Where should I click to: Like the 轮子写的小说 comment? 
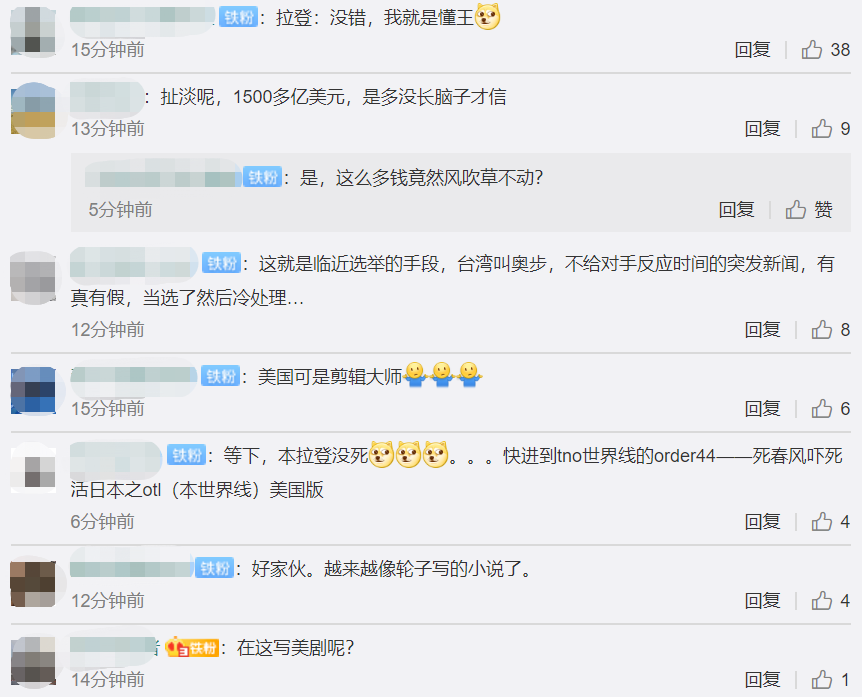coord(821,600)
